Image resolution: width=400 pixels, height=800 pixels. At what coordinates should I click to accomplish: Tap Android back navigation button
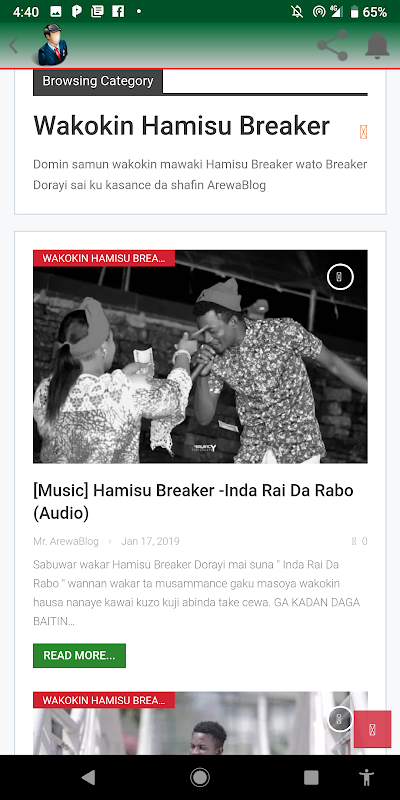pos(89,778)
